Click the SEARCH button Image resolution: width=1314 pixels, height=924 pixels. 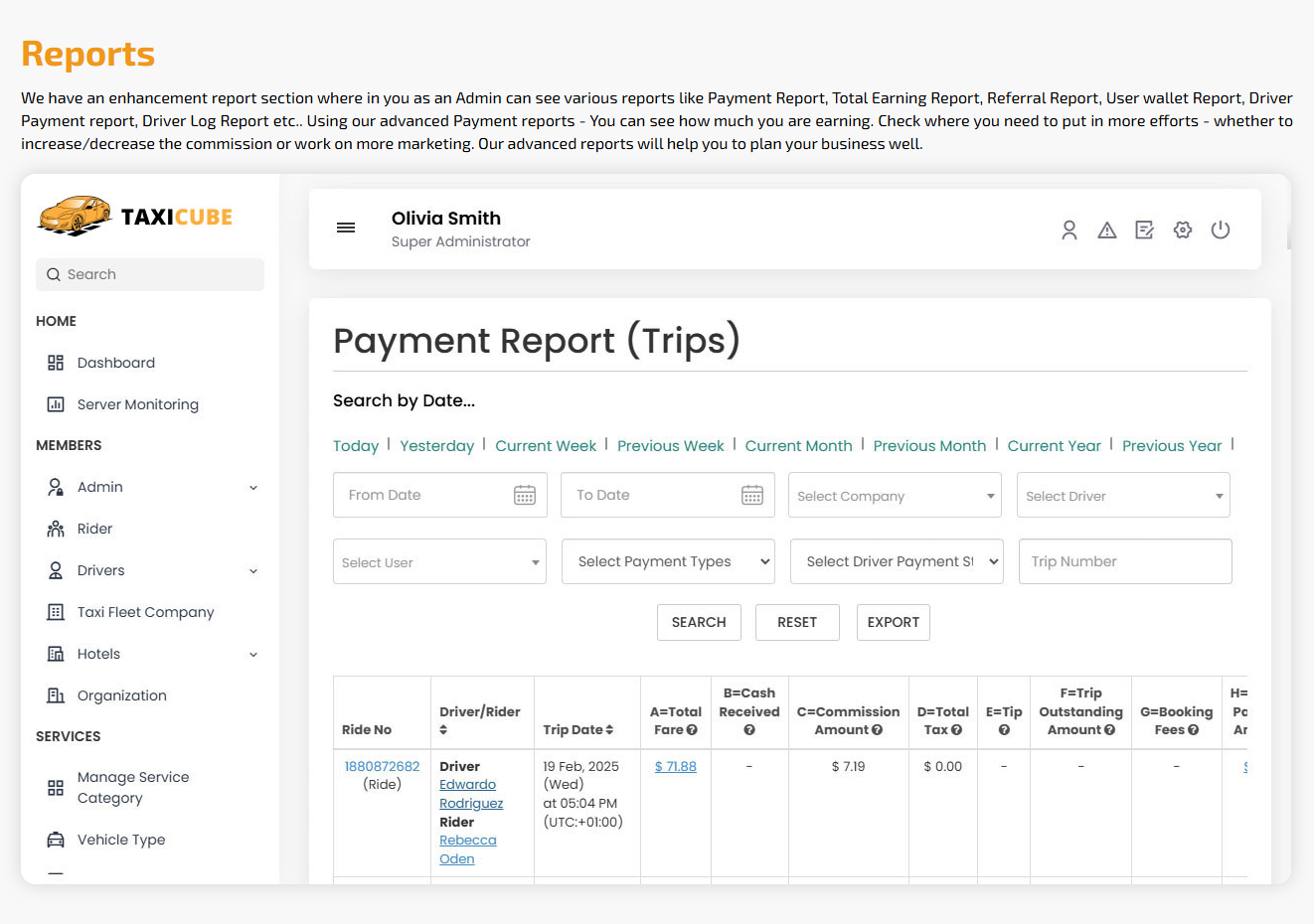pyautogui.click(x=699, y=622)
